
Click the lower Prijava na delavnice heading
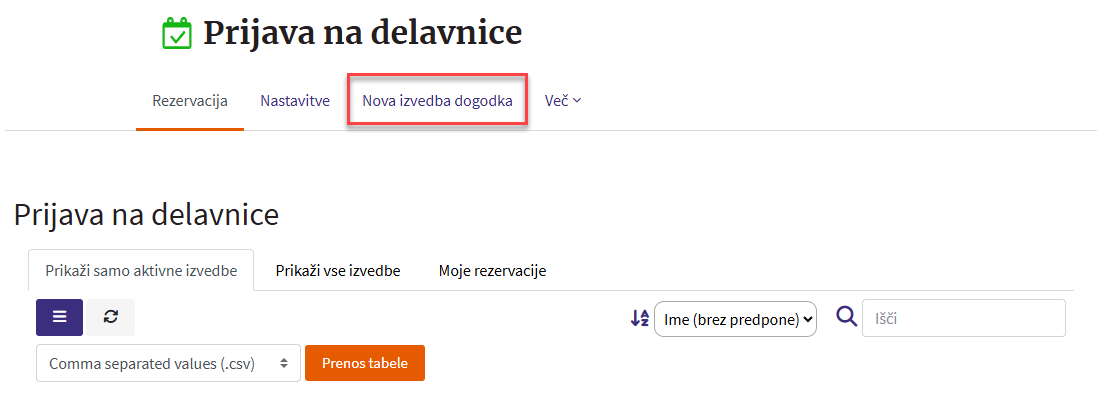point(146,213)
